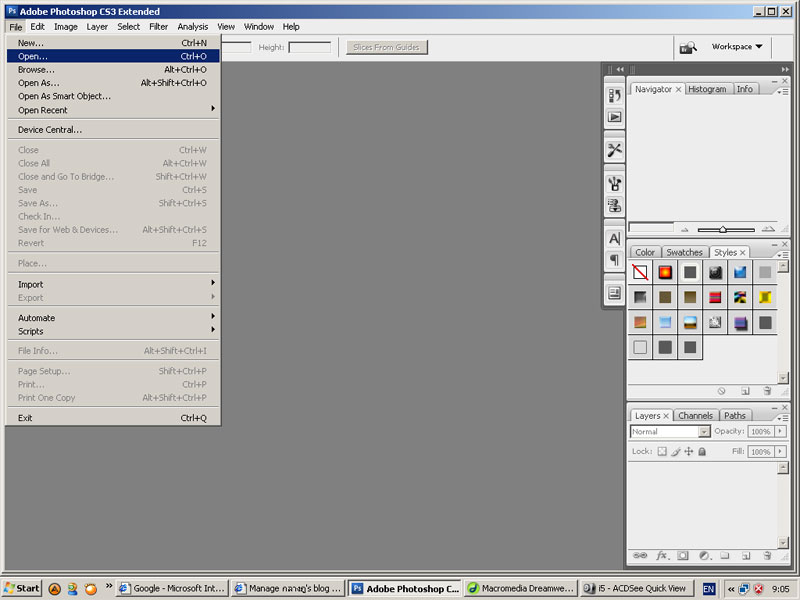Screen dimensions: 800x600
Task: Click the Windows Start button
Action: pos(22,588)
